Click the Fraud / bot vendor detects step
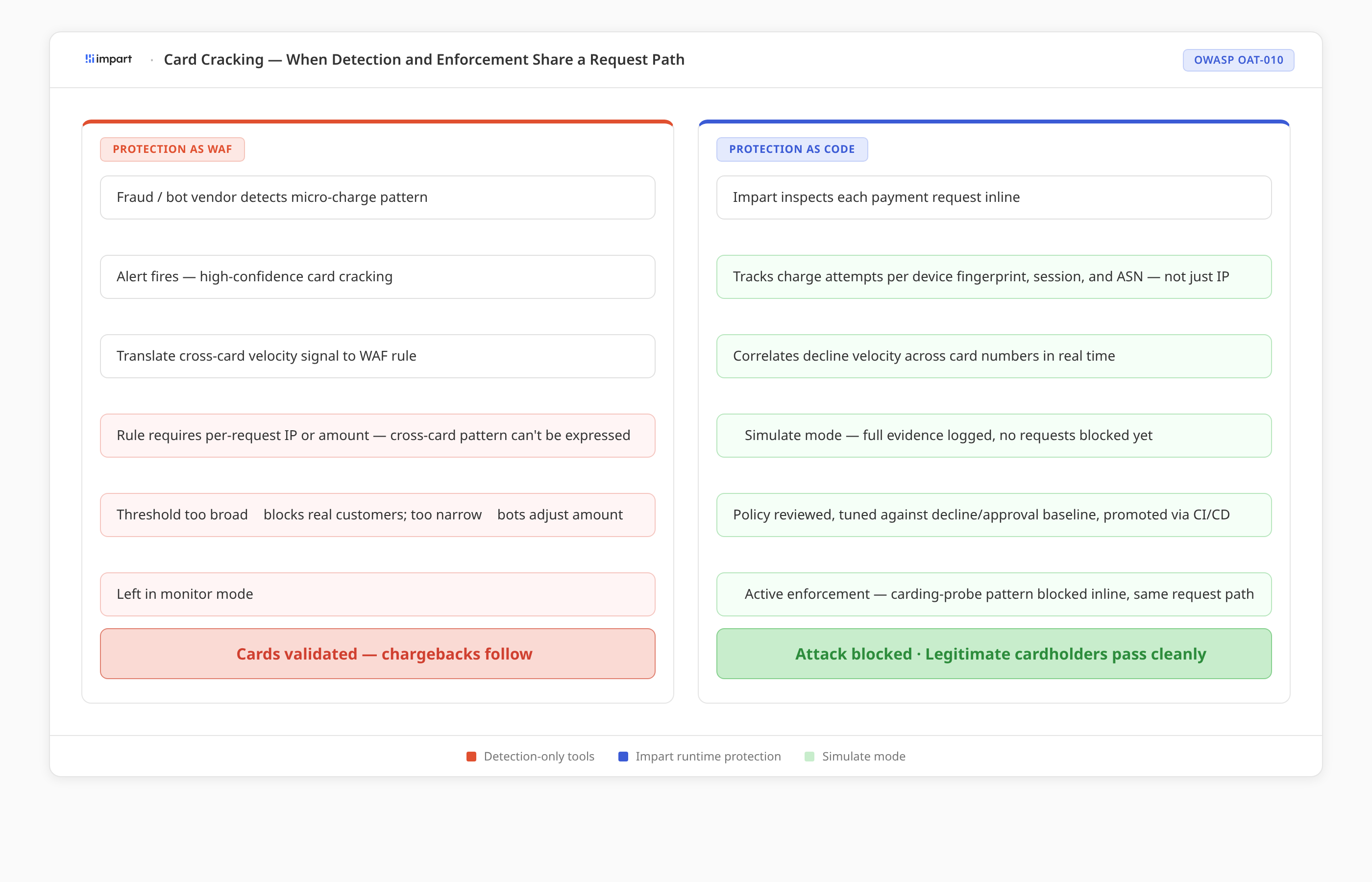The image size is (1372, 882). point(377,197)
